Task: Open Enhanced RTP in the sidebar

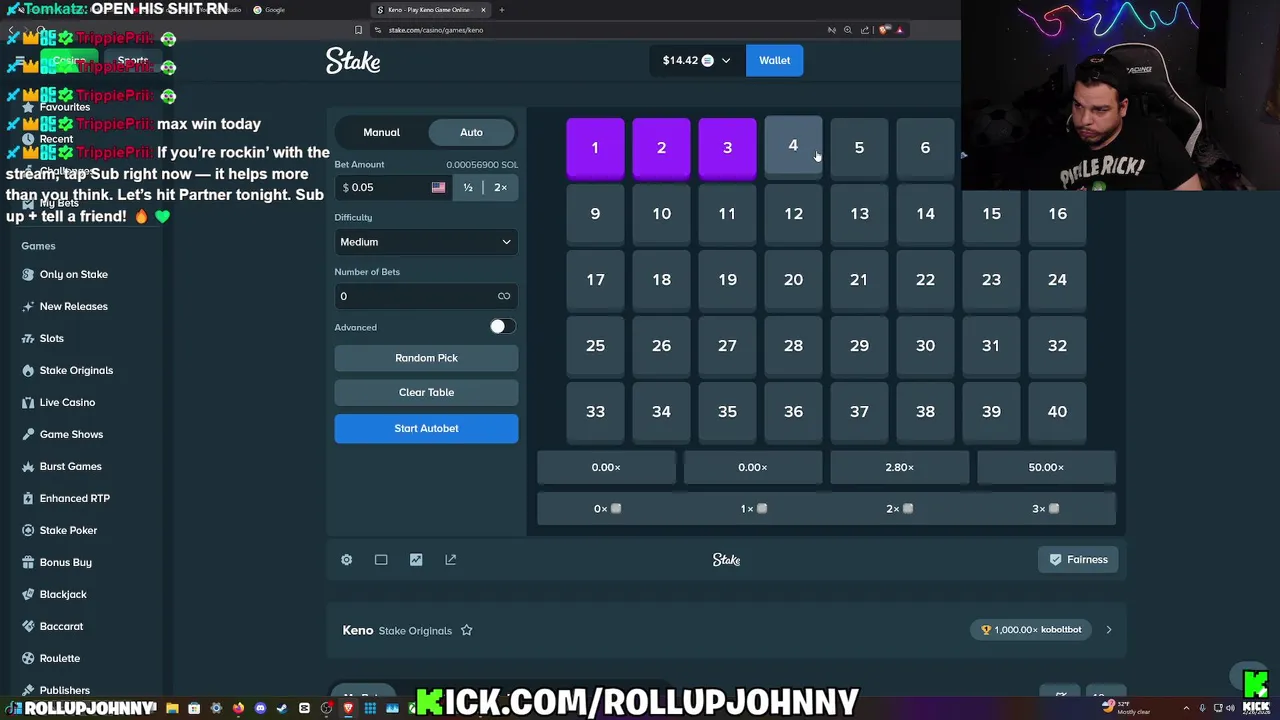Action: click(74, 498)
